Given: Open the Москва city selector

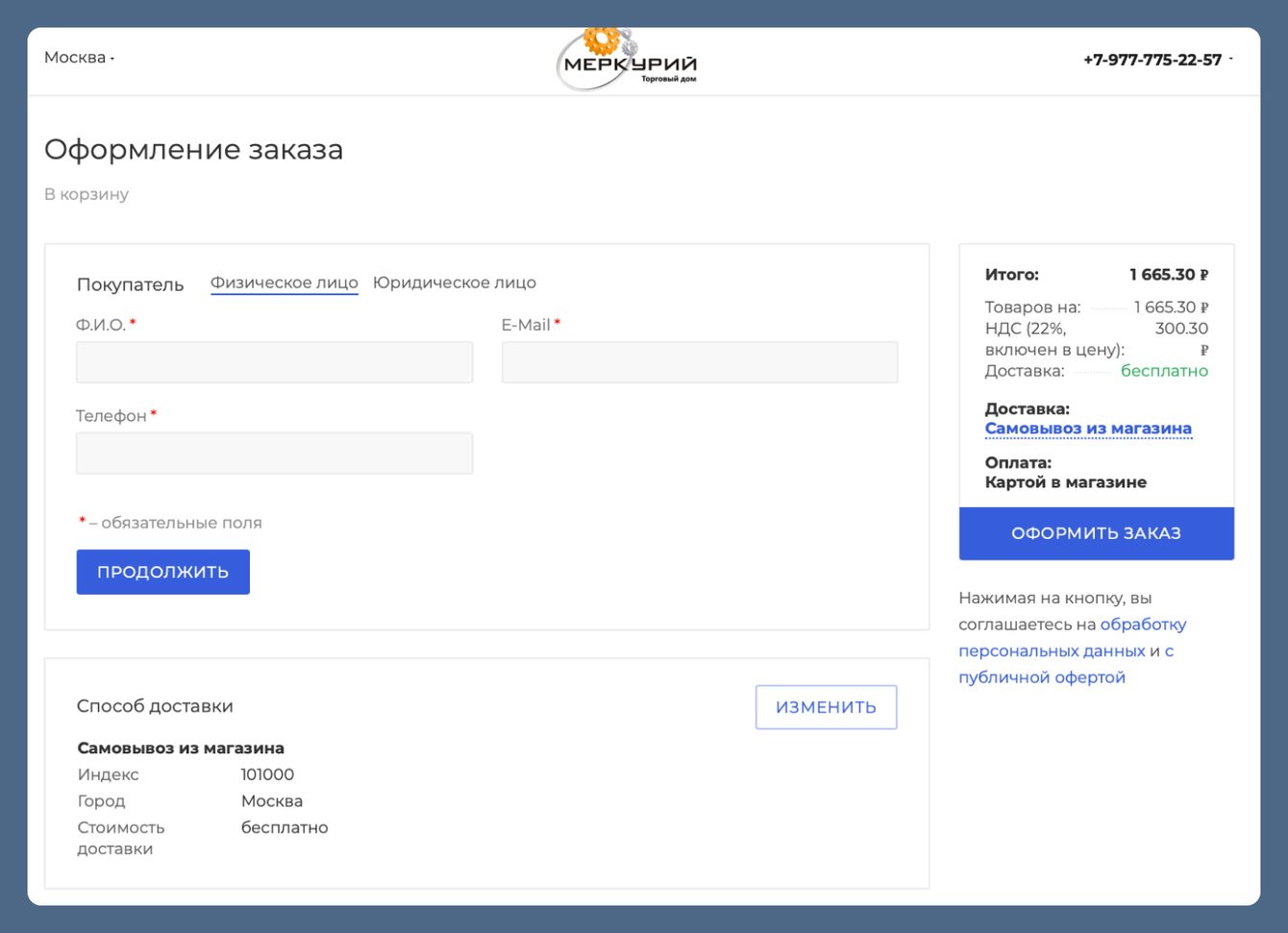Looking at the screenshot, I should pyautogui.click(x=79, y=58).
